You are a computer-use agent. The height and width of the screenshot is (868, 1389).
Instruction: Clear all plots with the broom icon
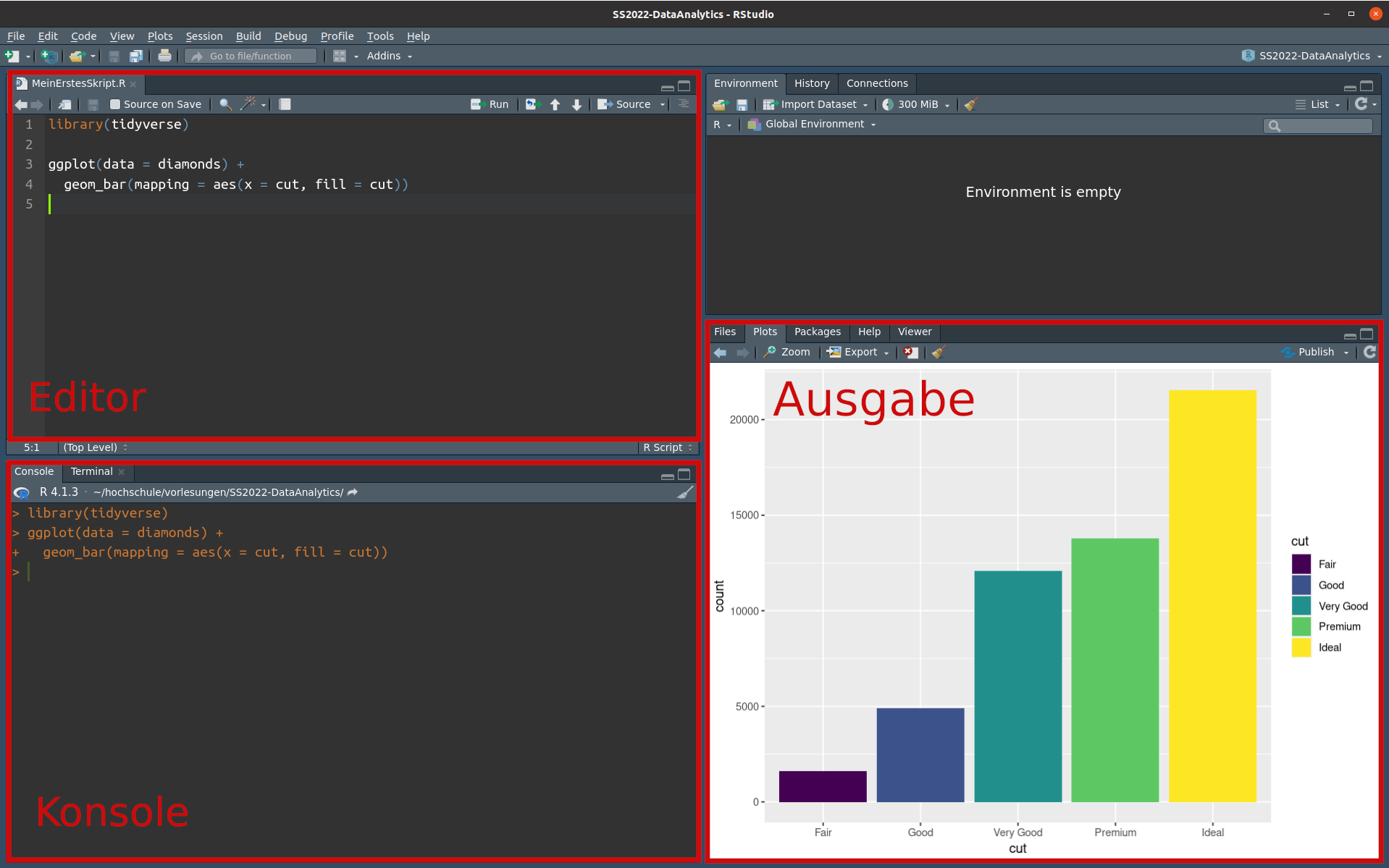point(939,353)
